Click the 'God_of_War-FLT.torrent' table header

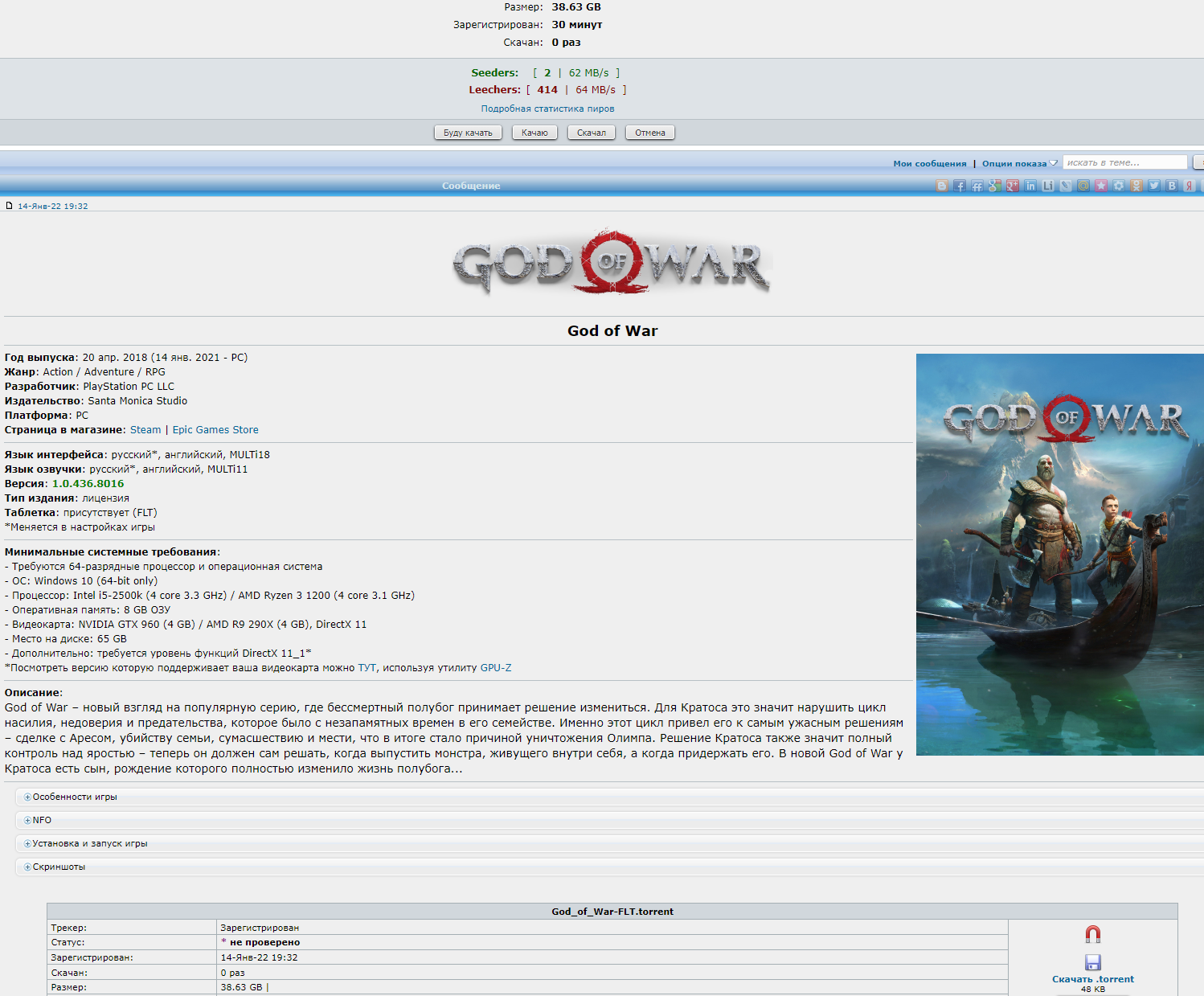coord(612,912)
